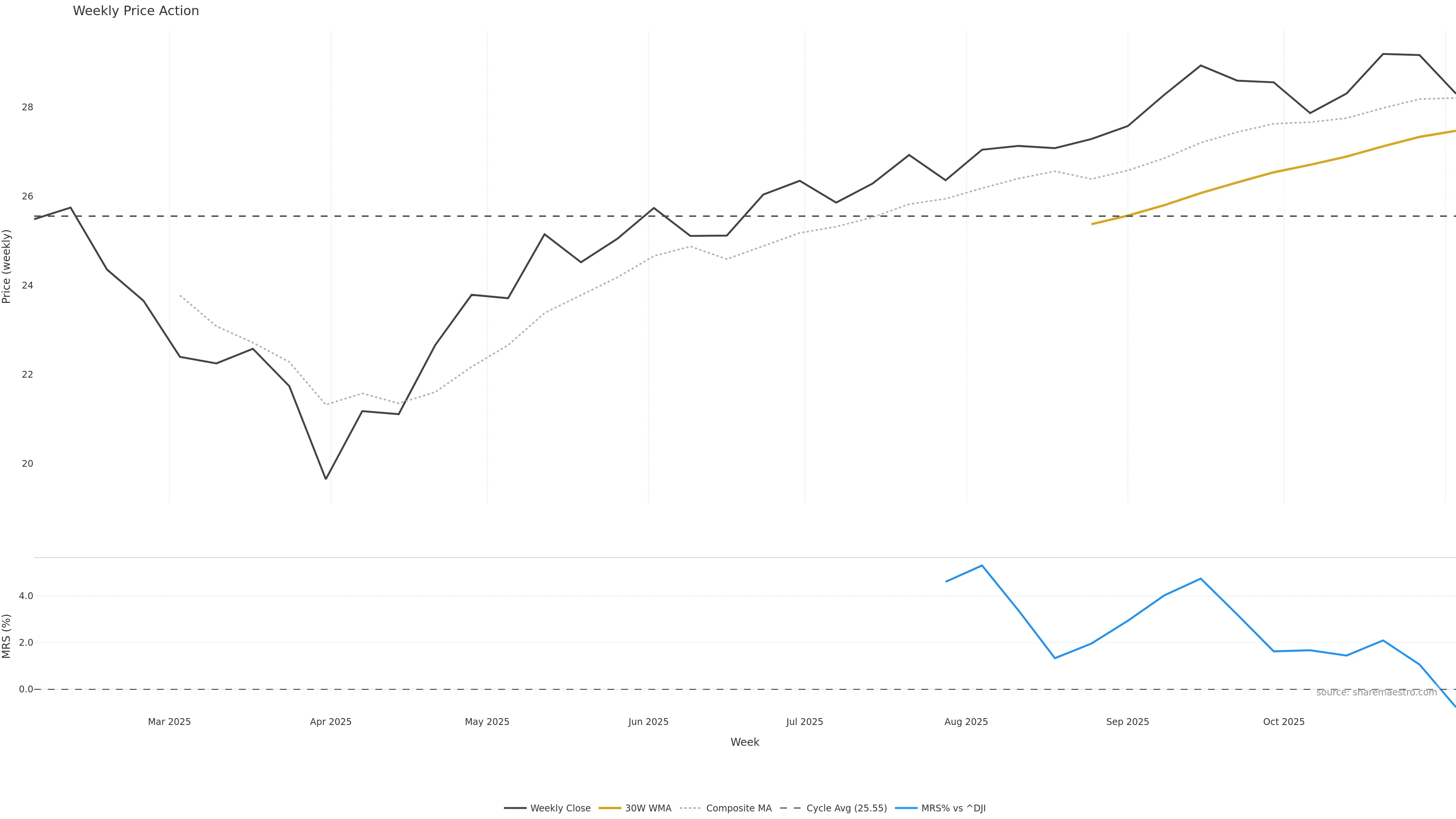Screen dimensions: 1456x819
Task: Click the 20 price axis tick label
Action: click(x=27, y=463)
